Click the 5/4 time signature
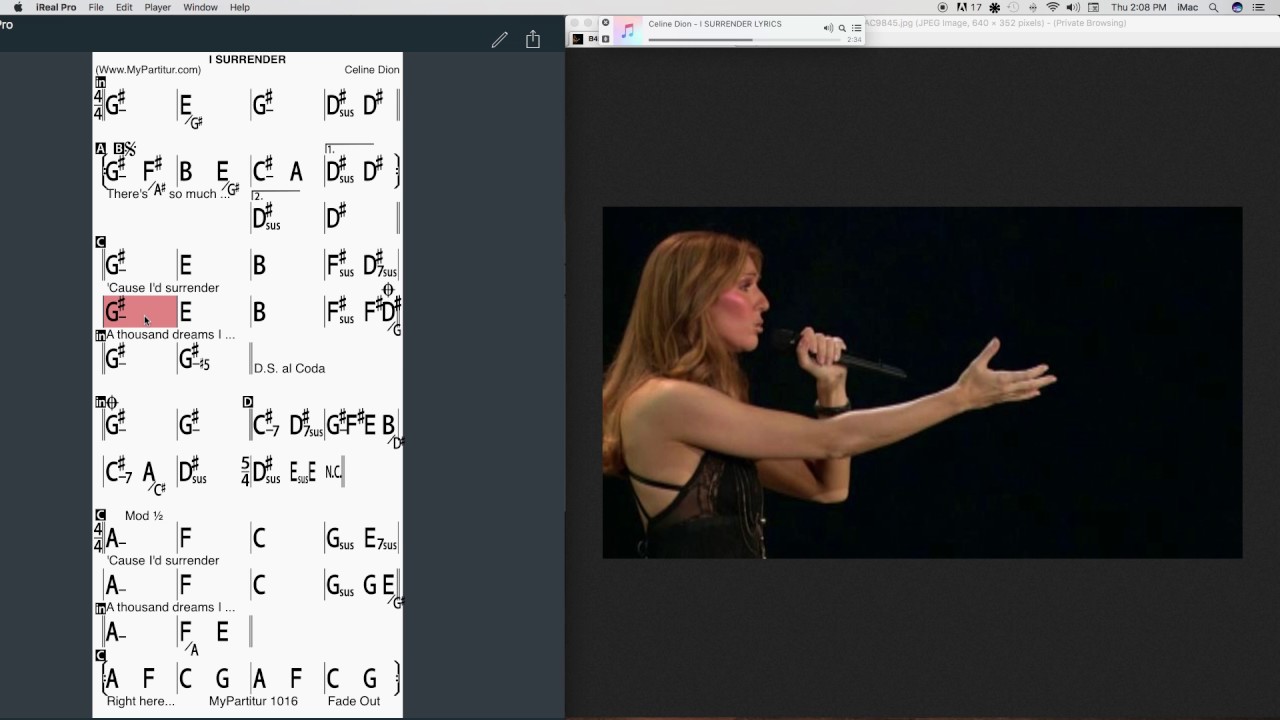 tap(245, 471)
